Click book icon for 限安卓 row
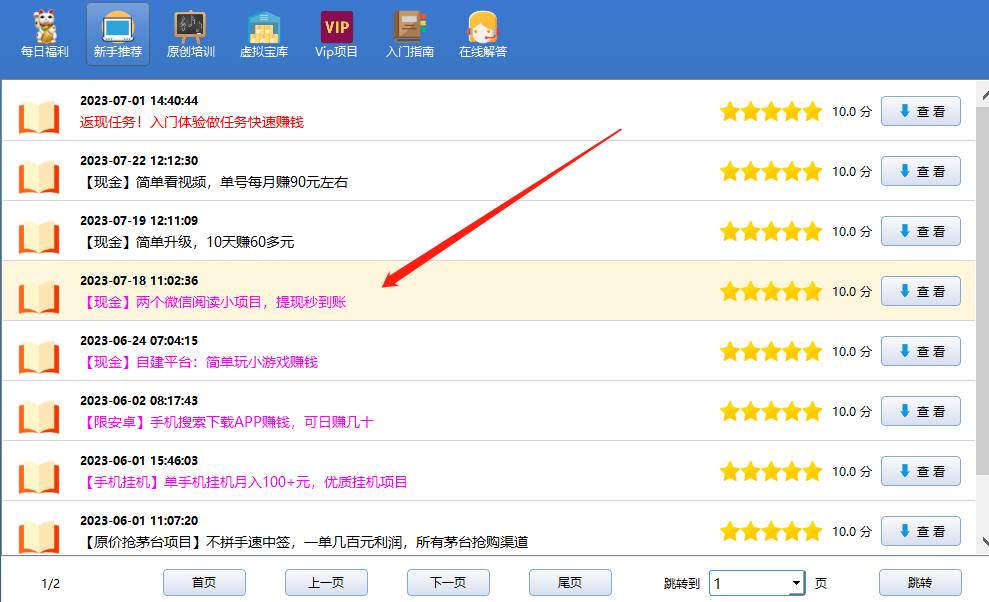 click(x=38, y=416)
